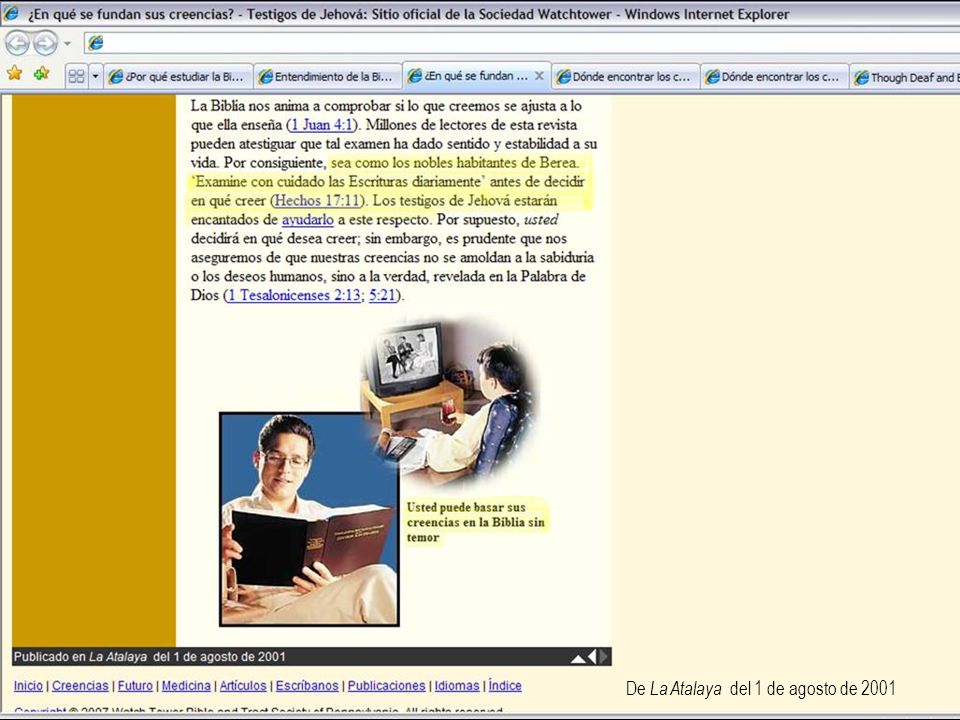Image resolution: width=960 pixels, height=720 pixels.
Task: Open the '1 Juan 4:1' scripture link
Action: coord(322,125)
